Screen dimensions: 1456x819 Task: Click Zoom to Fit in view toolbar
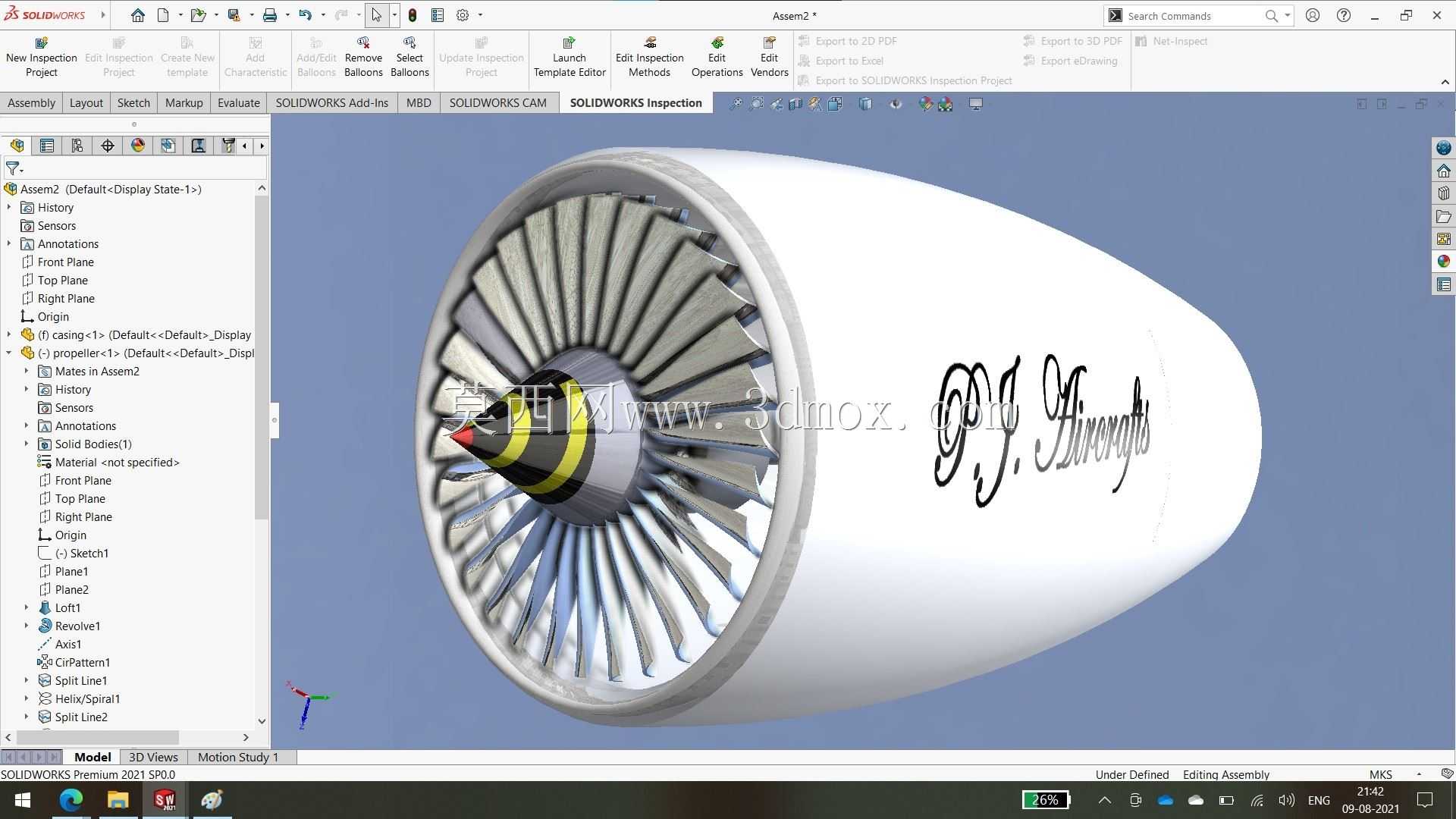click(x=736, y=105)
